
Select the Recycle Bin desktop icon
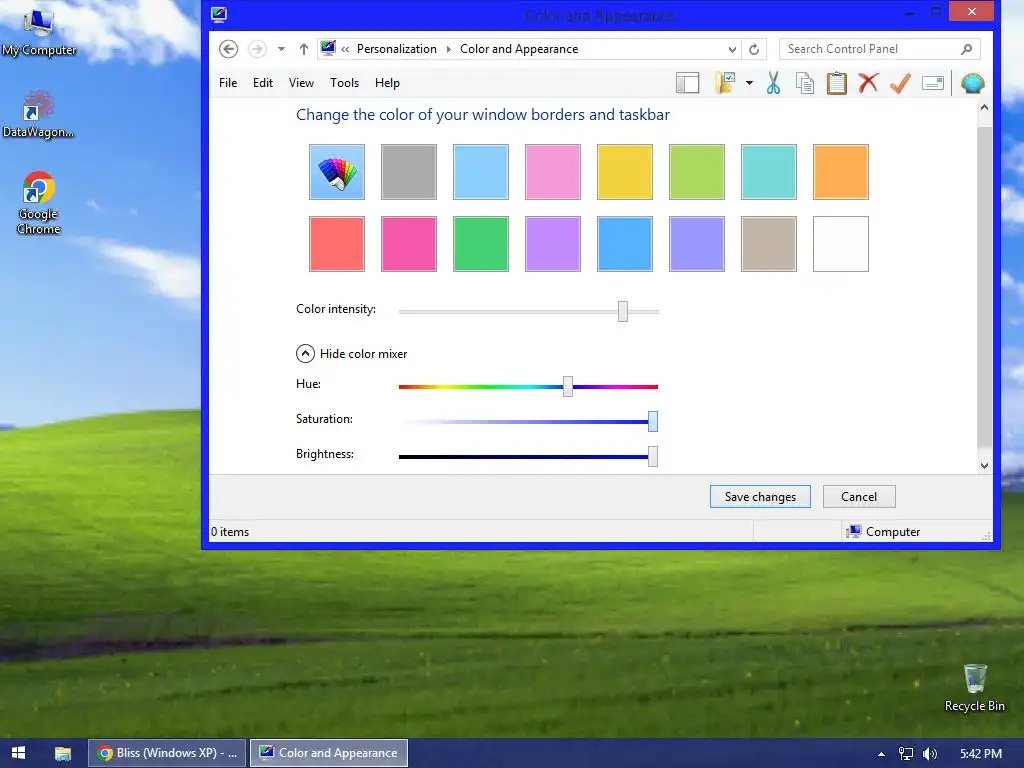pos(974,688)
